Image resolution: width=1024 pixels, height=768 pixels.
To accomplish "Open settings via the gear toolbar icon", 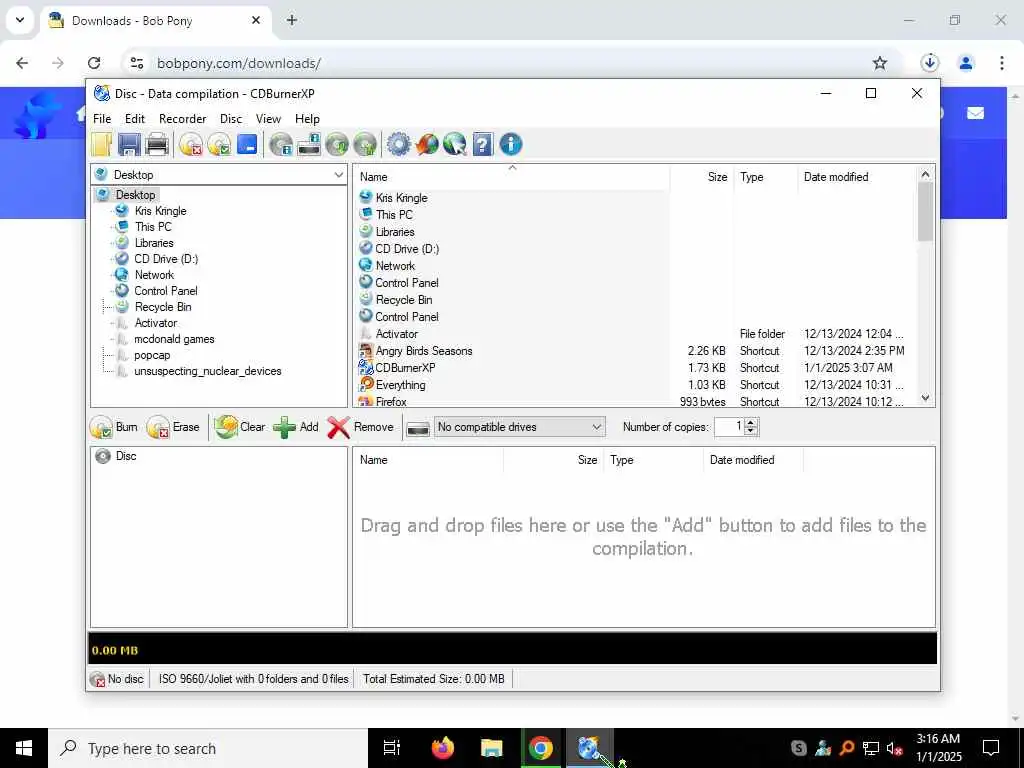I will coord(398,144).
